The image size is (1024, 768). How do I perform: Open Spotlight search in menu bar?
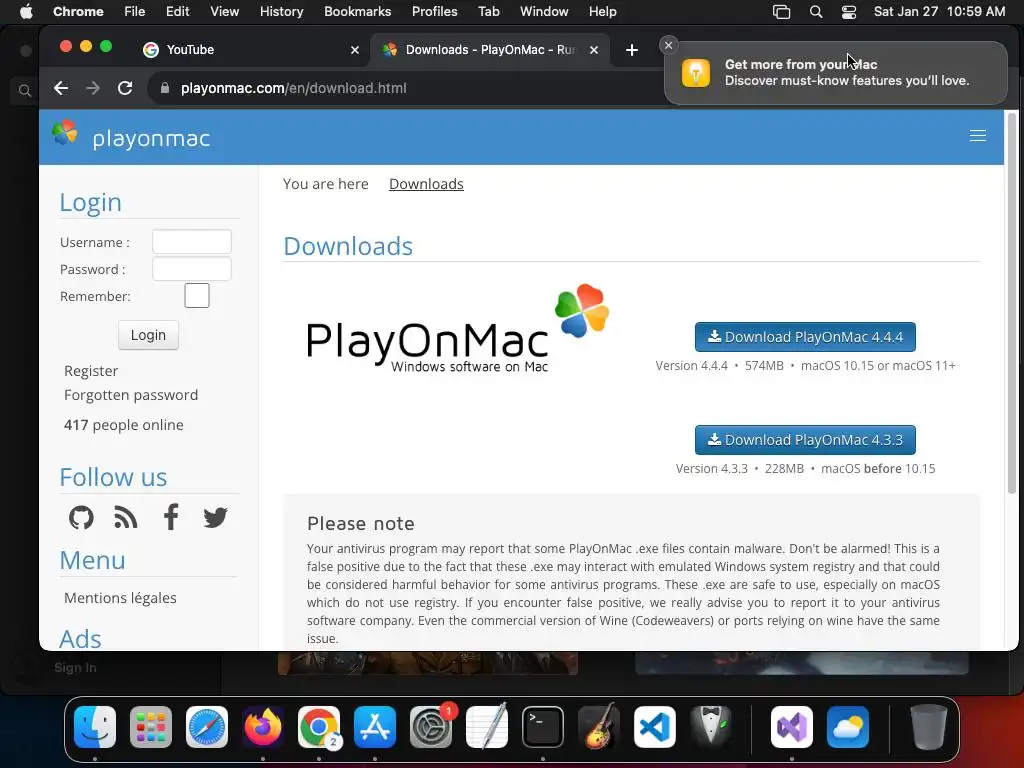(816, 12)
